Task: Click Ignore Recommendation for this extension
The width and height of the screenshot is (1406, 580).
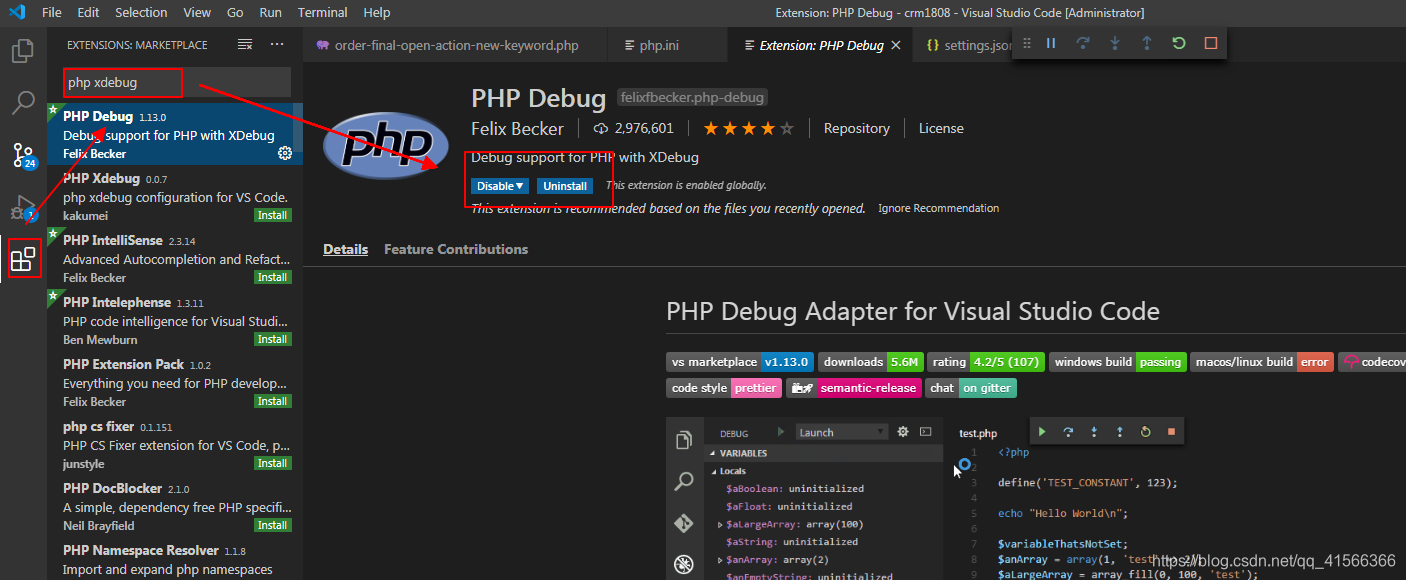Action: coord(938,208)
